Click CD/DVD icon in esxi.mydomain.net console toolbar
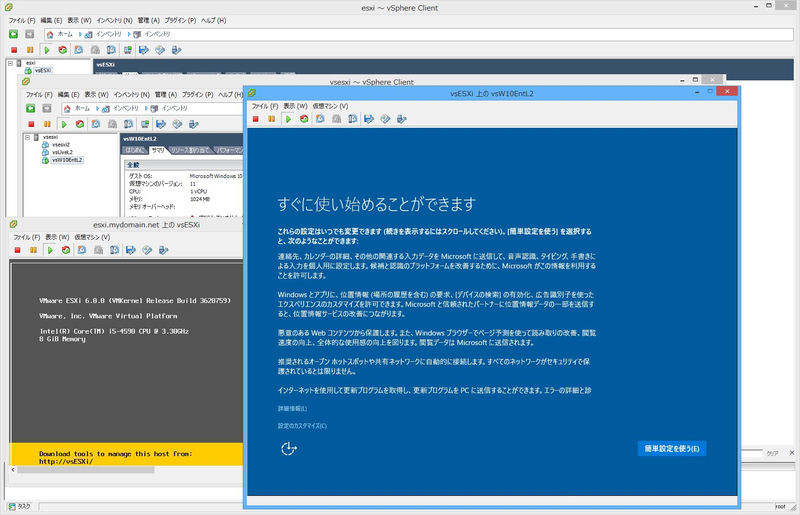The image size is (800, 515). pos(147,250)
